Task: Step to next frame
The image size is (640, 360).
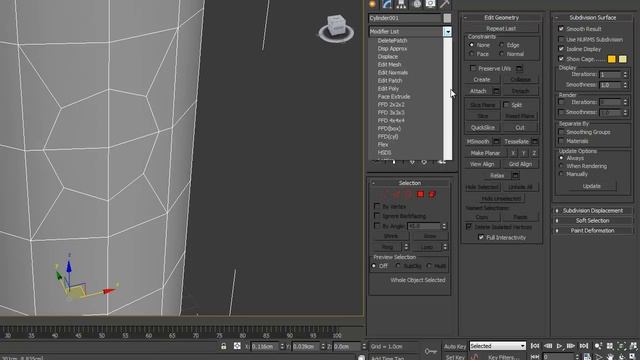Action: coord(571,346)
